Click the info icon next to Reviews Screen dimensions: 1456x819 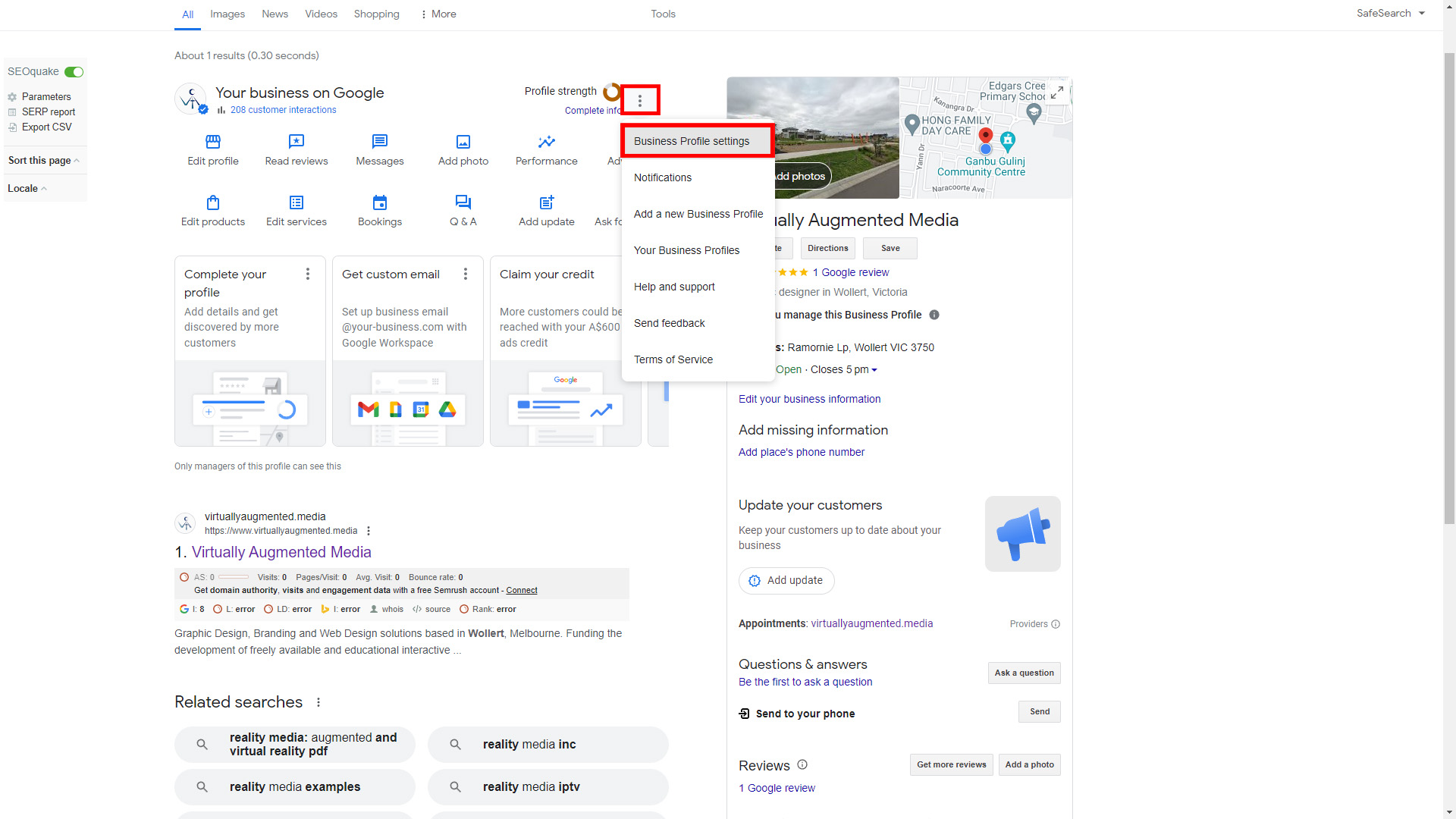click(802, 765)
